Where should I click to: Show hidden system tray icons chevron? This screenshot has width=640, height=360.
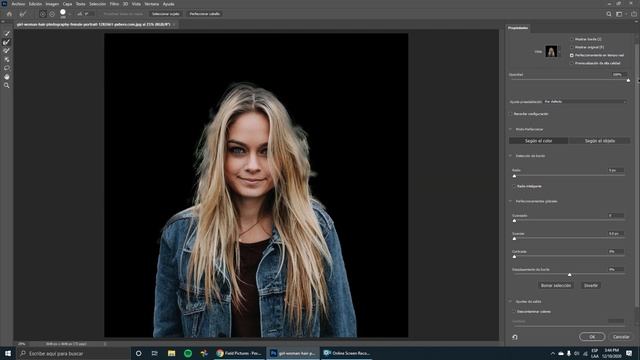point(553,353)
